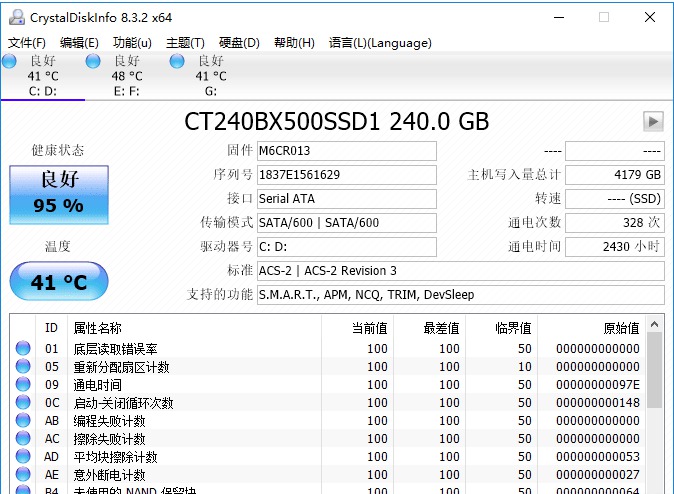674x494 pixels.
Task: Click the 属性名称 column header
Action: [194, 328]
